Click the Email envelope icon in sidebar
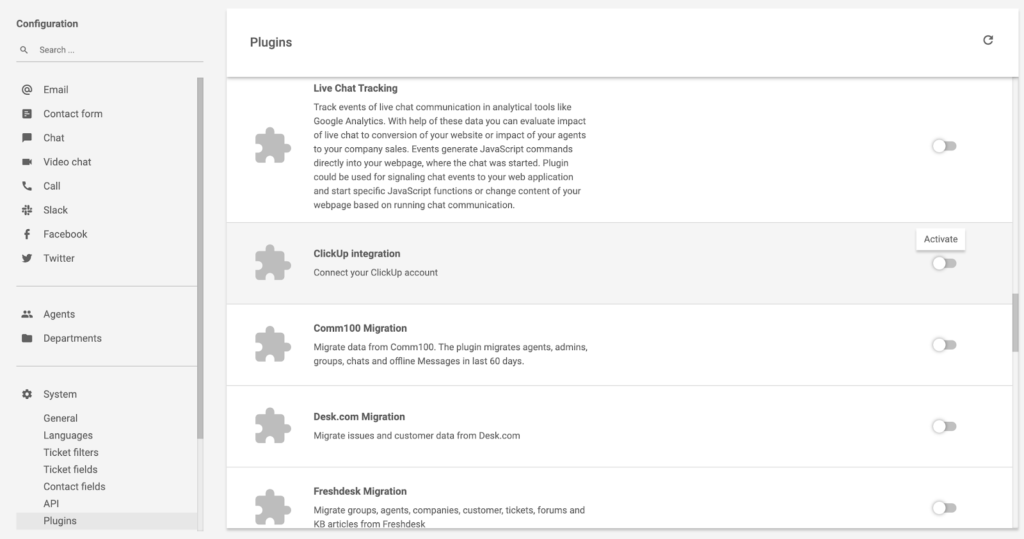Viewport: 1024px width, 539px height. click(x=27, y=90)
